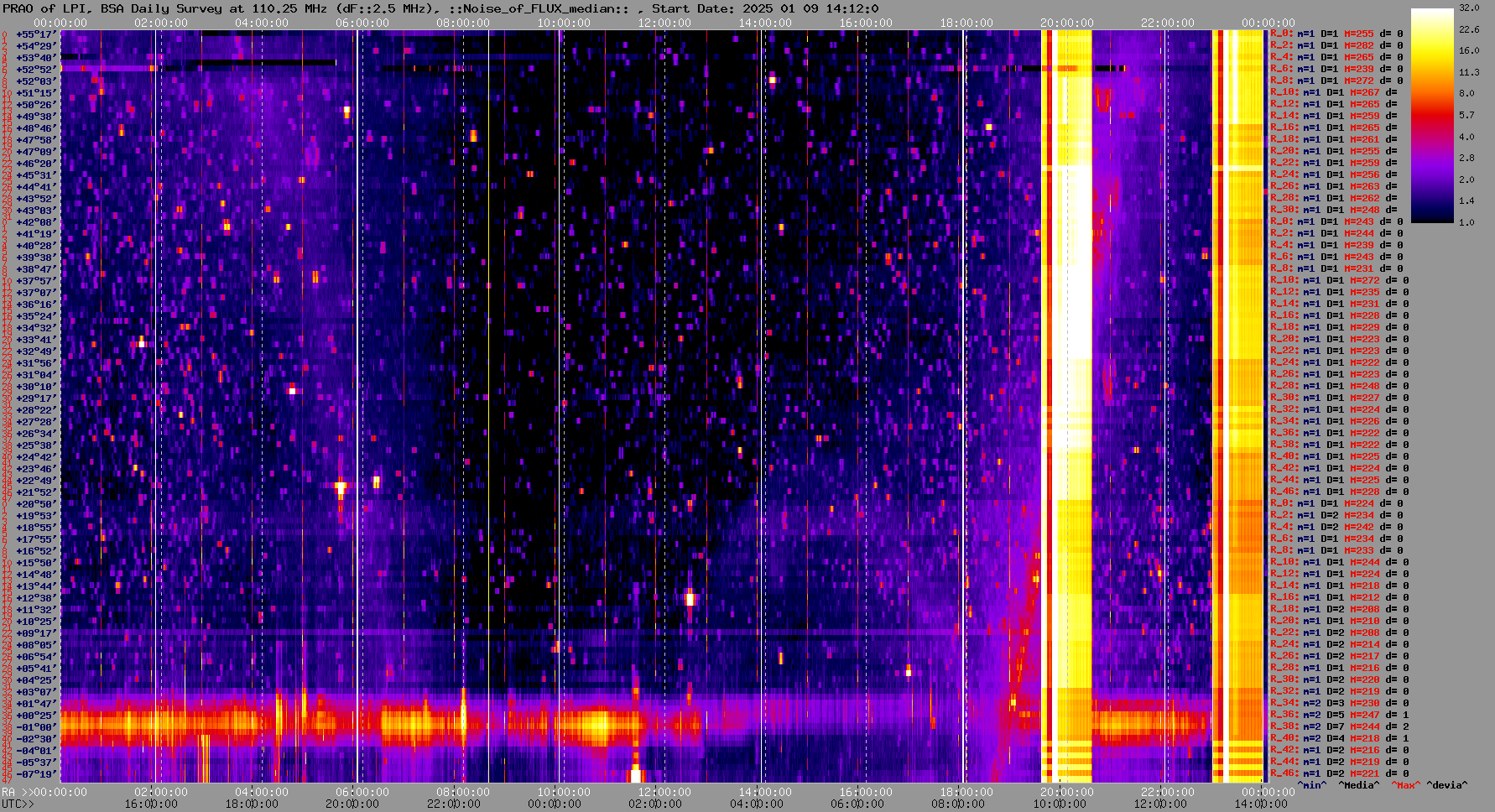Click the legend row with M=282
This screenshot has width=1495, height=812.
(x=1336, y=45)
